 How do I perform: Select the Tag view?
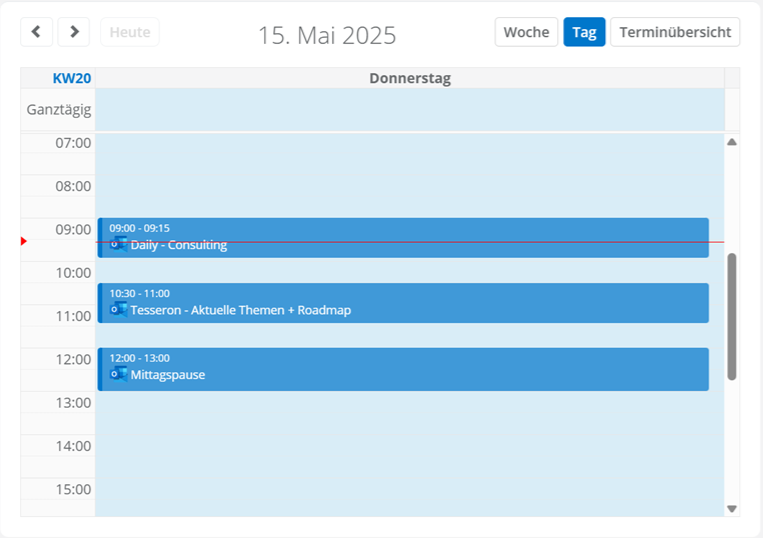(x=584, y=32)
